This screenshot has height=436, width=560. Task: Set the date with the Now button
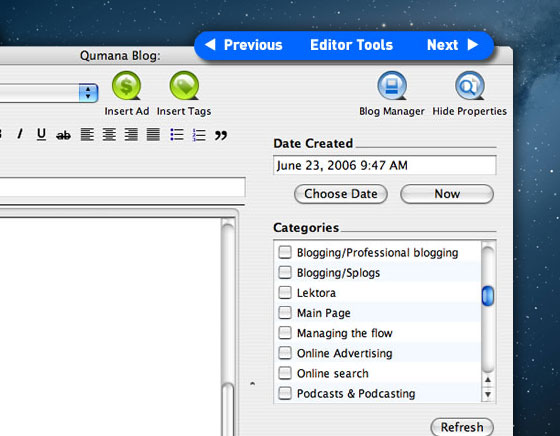click(447, 194)
